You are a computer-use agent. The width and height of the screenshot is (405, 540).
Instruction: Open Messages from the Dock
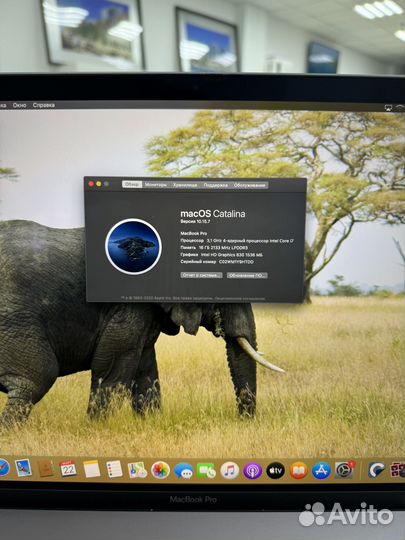tap(184, 470)
